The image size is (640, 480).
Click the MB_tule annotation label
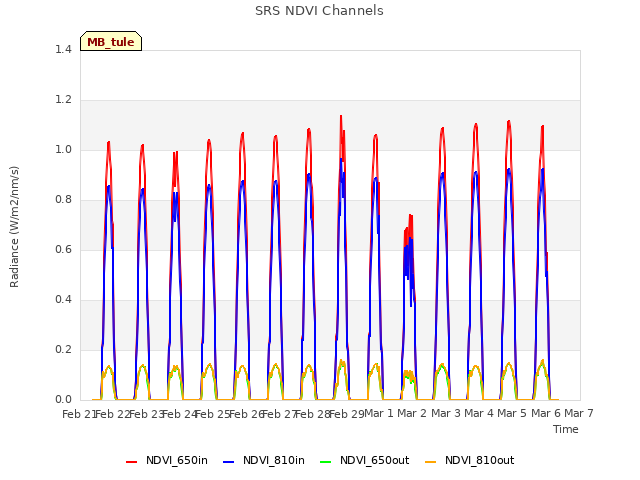(x=111, y=42)
